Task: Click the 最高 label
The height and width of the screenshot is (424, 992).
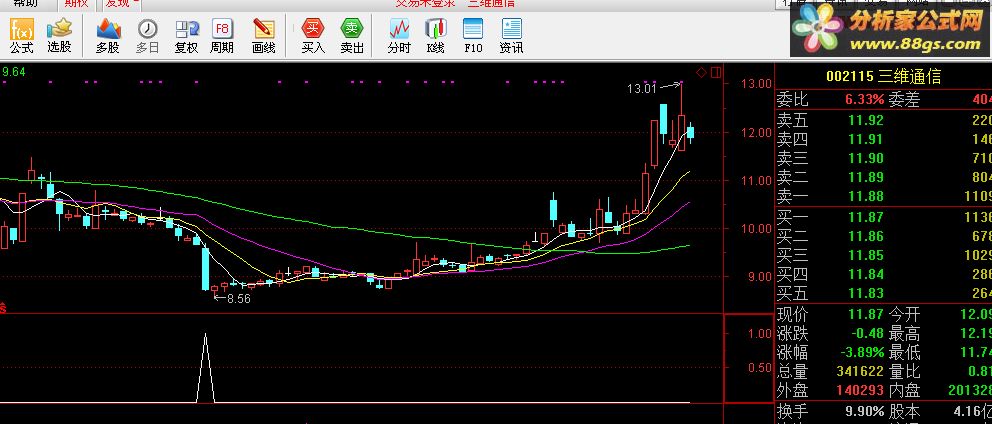Action: coord(905,334)
